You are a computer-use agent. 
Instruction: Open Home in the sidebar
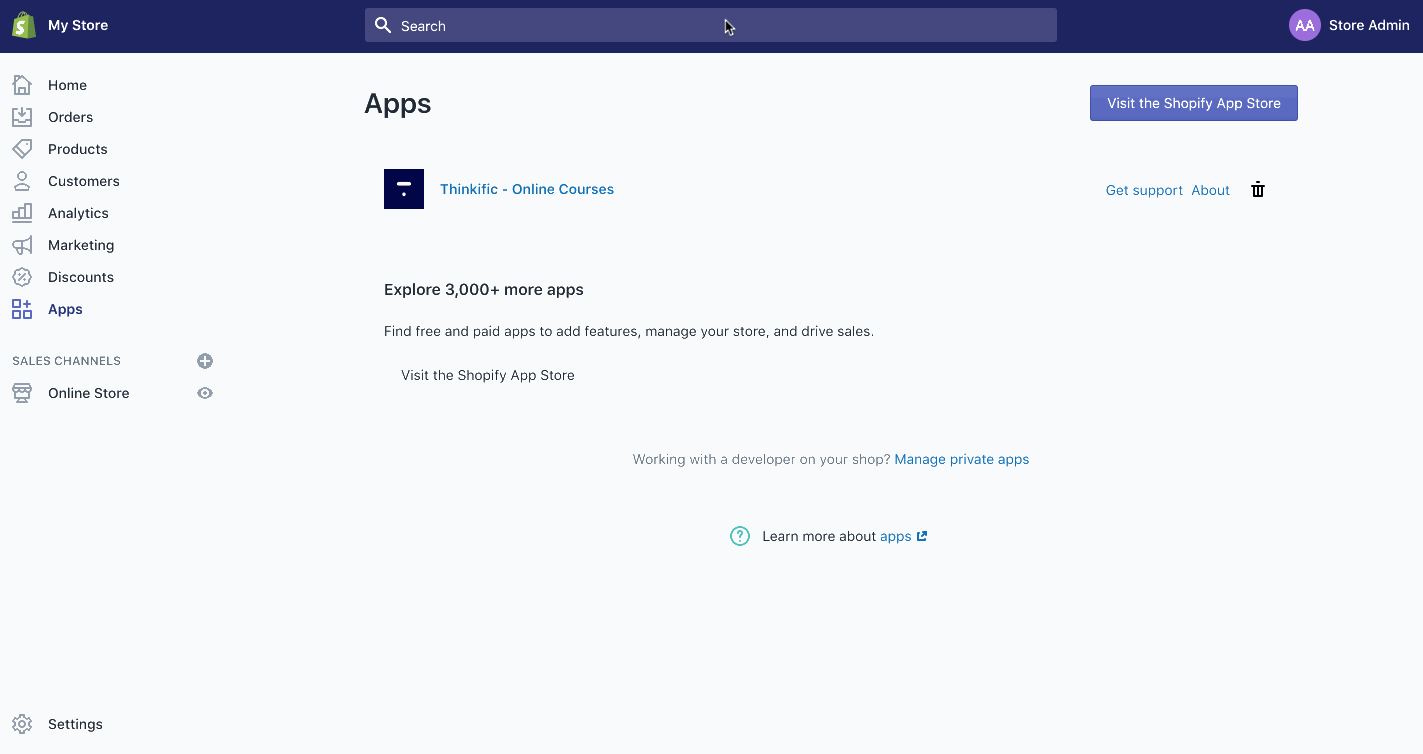tap(67, 85)
